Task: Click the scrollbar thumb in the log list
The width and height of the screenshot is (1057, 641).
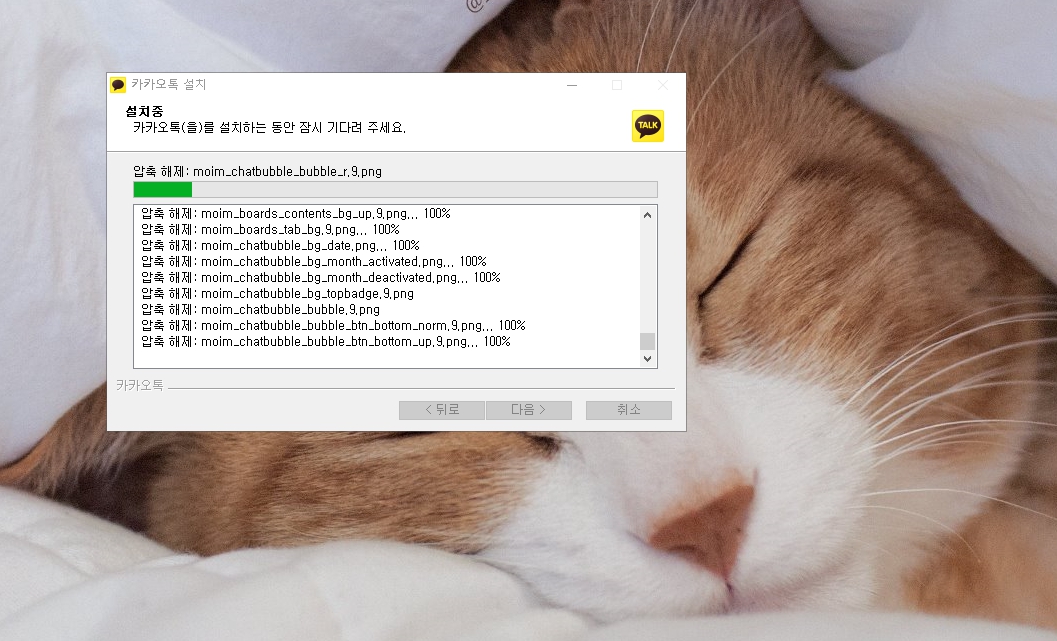Action: 647,341
